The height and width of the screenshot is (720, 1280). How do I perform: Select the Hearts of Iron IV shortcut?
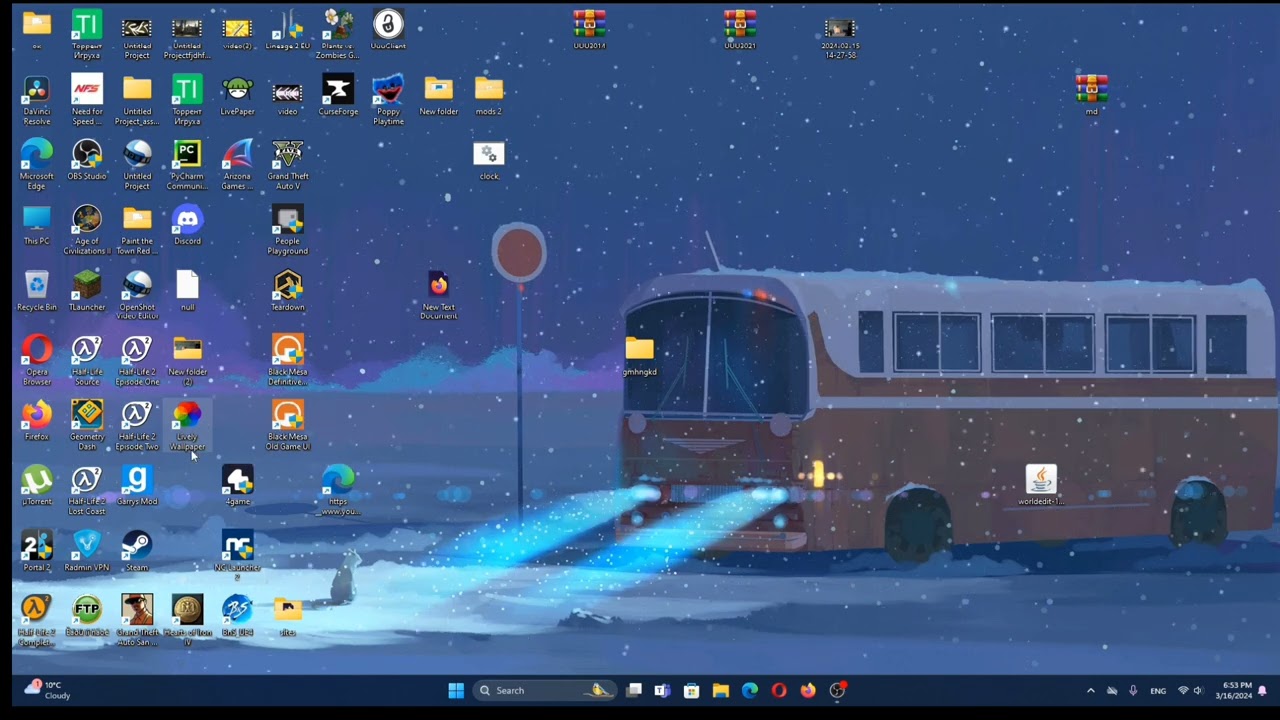[187, 621]
